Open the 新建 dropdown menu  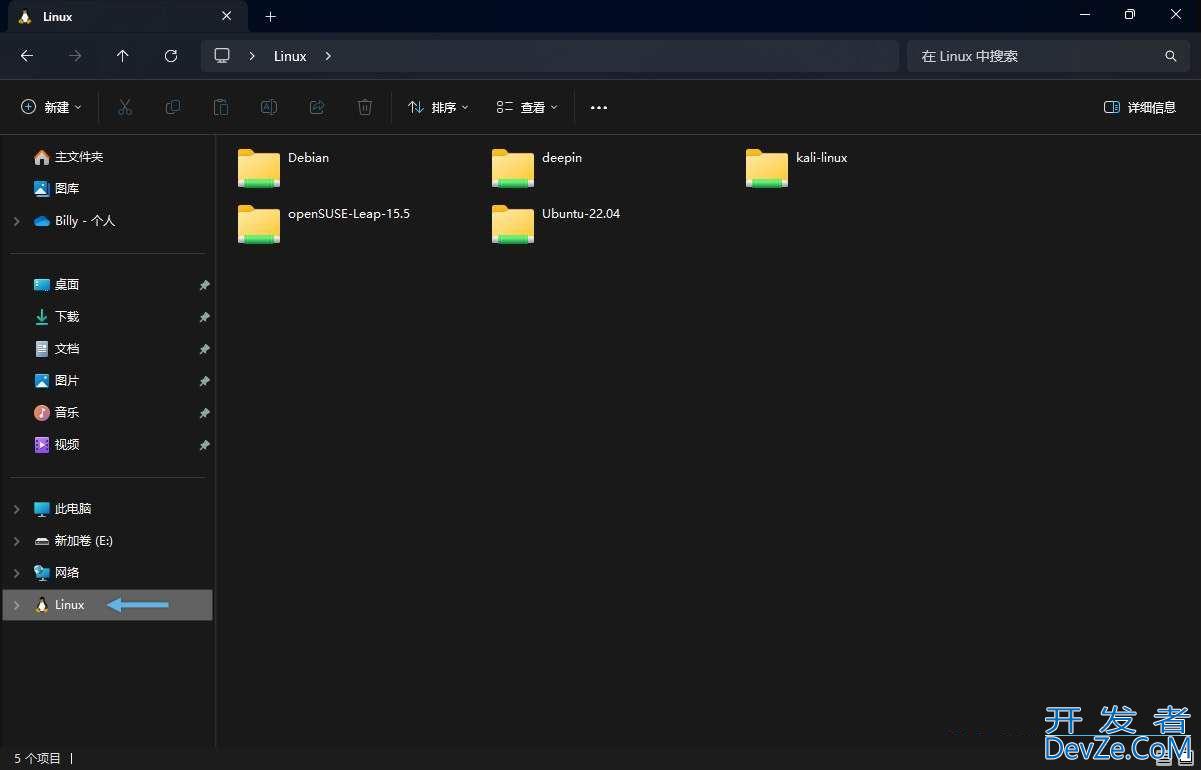(52, 107)
